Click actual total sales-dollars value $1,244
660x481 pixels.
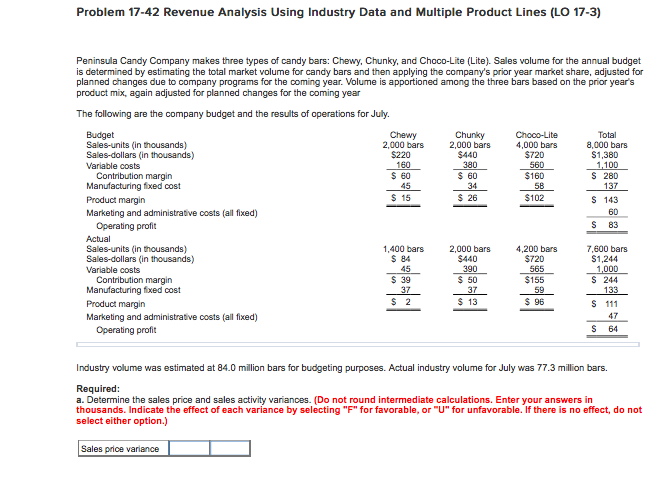coord(604,259)
